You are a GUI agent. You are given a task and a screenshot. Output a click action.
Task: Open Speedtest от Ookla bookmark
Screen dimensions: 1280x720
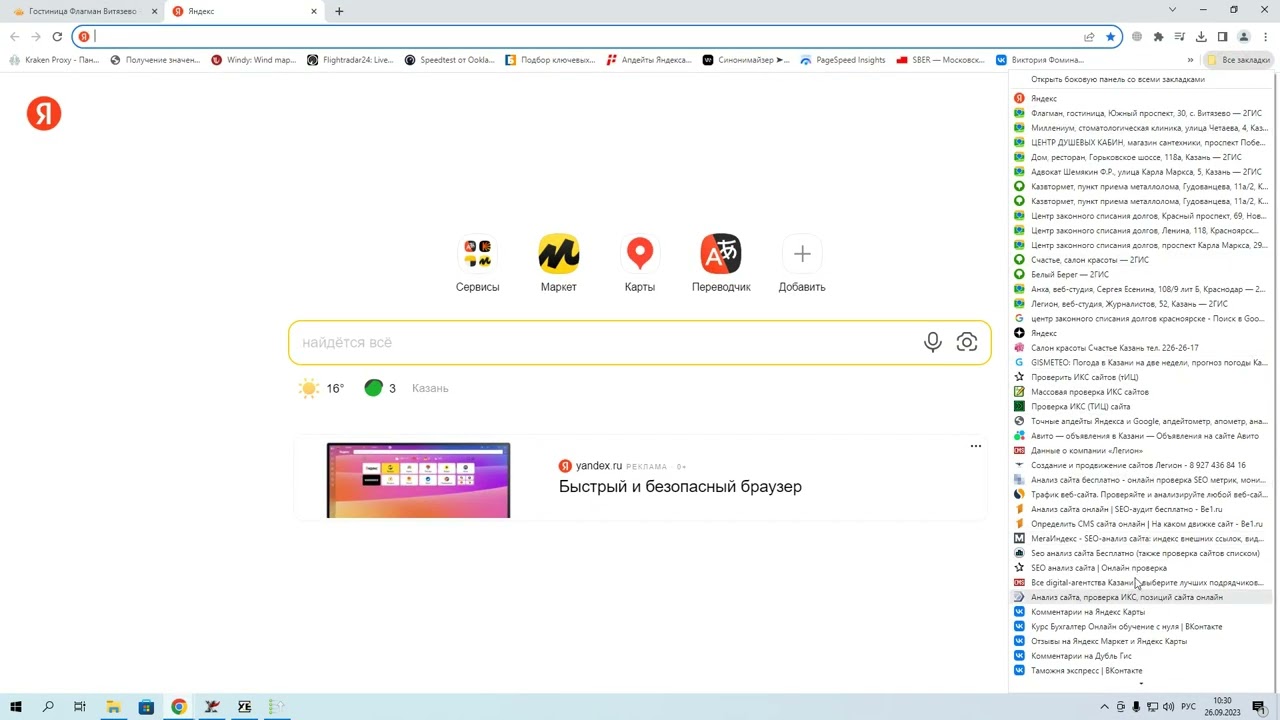pos(450,60)
